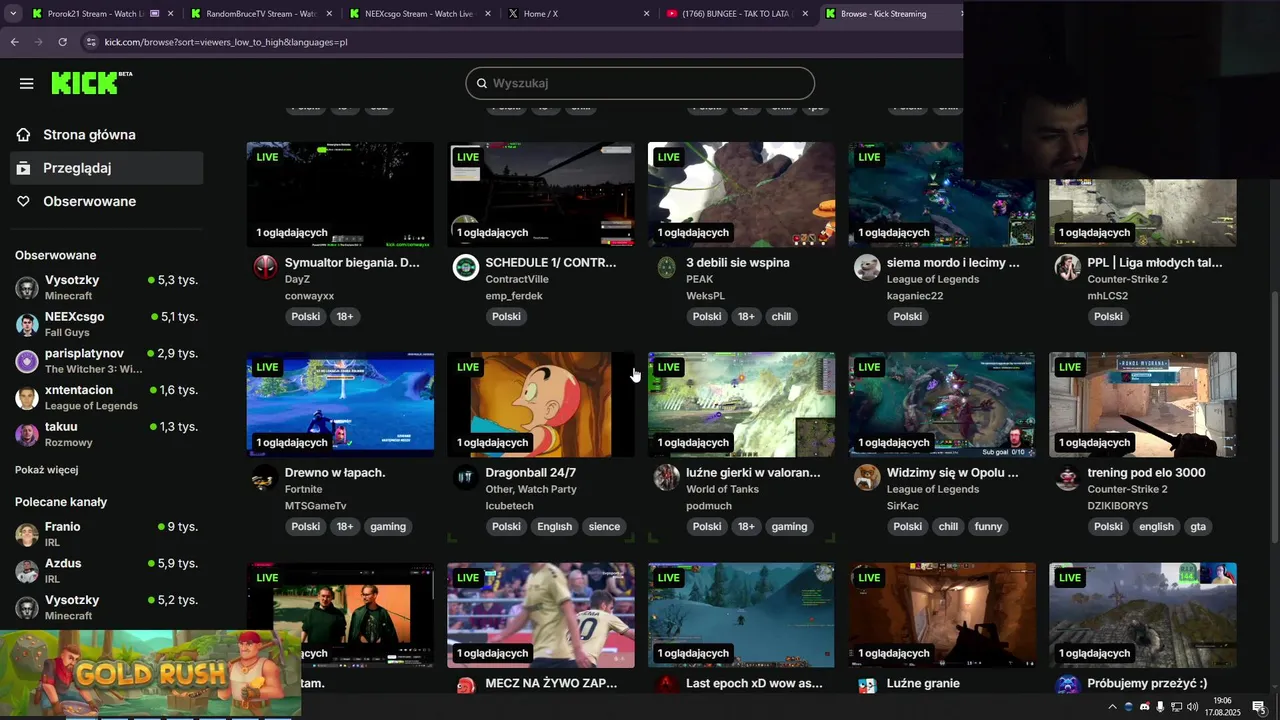Open stream titled trening pod elo 3000
1280x720 pixels.
pyautogui.click(x=1146, y=473)
